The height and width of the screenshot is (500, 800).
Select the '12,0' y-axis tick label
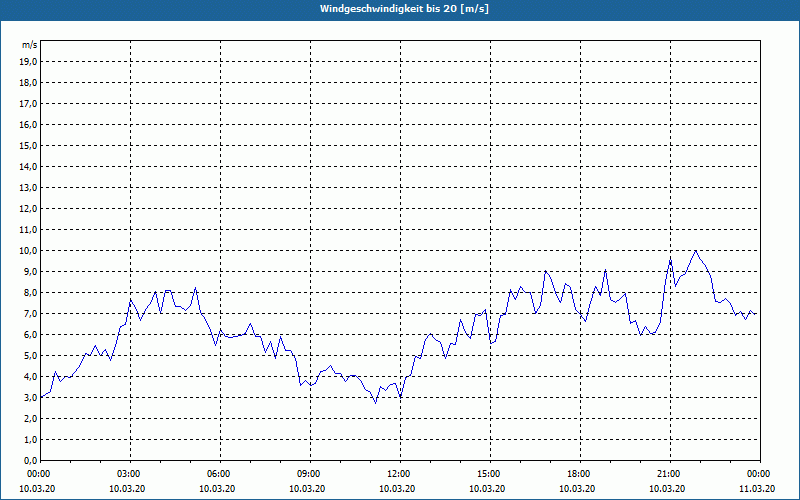tap(28, 209)
